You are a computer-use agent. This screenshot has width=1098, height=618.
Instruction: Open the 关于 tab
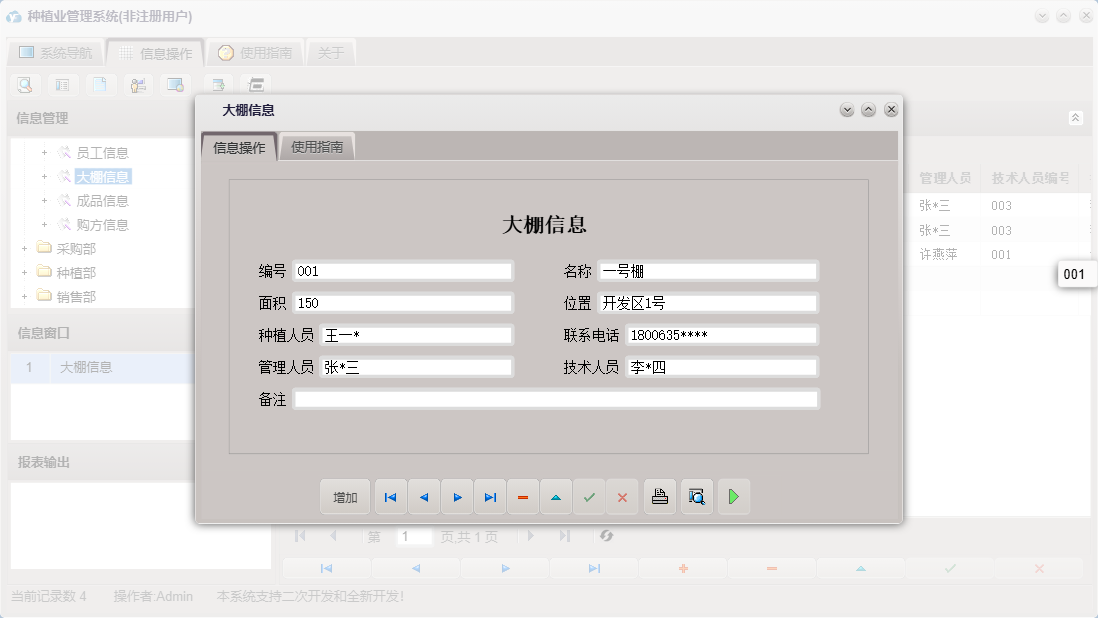point(331,52)
